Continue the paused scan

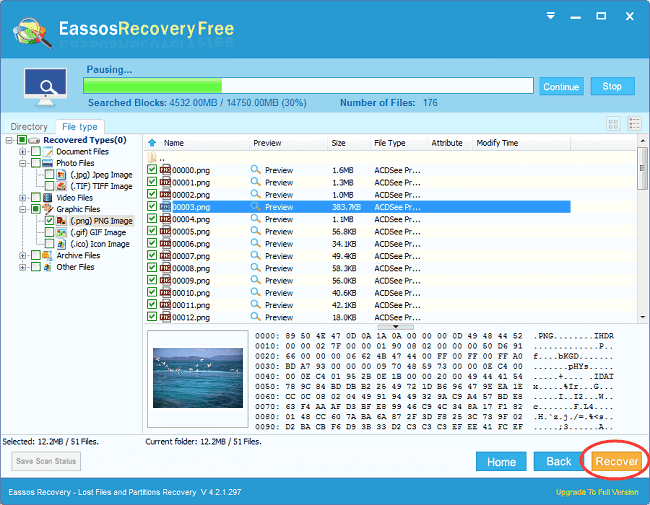pos(561,86)
